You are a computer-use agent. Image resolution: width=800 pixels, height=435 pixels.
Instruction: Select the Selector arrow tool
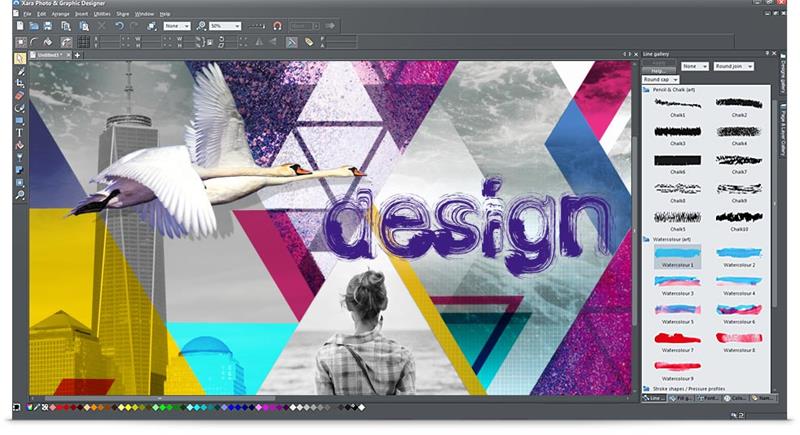click(20, 59)
